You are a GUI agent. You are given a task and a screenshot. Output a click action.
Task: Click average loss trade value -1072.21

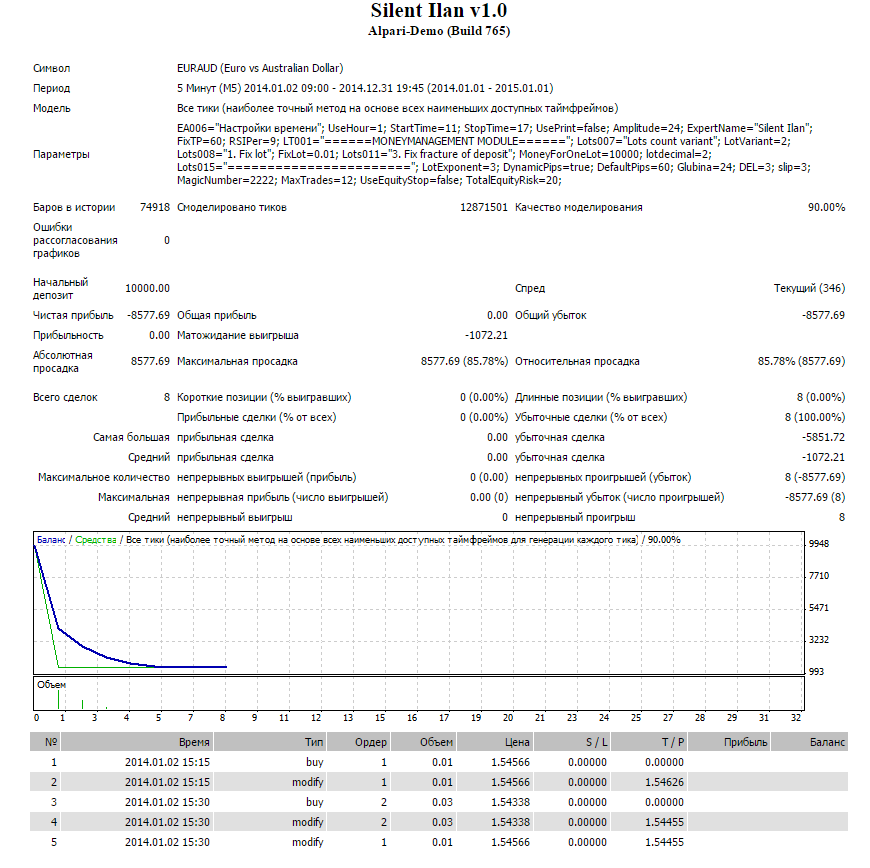click(823, 457)
